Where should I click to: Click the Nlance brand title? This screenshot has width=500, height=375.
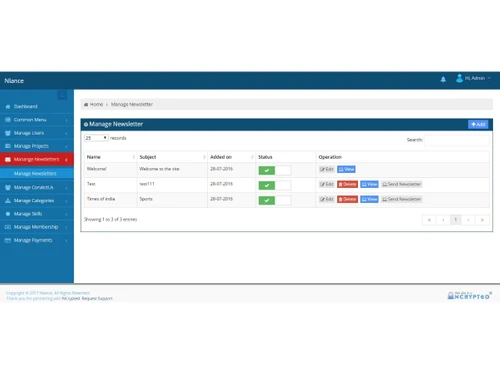pos(14,81)
